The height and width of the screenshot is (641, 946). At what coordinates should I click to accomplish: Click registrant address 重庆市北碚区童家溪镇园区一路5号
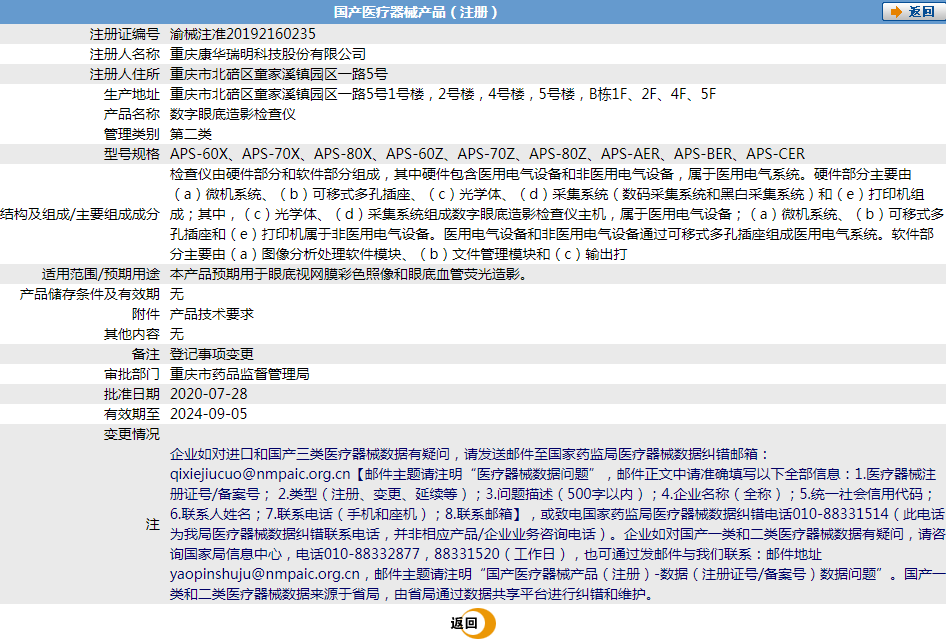click(x=279, y=74)
